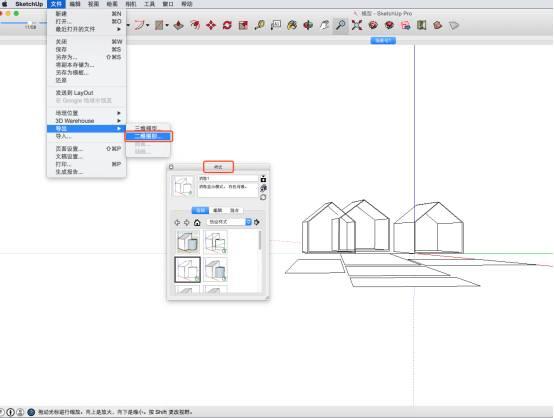The height and width of the screenshot is (418, 554).
Task: Open the SketchUp application menu
Action: click(29, 4)
